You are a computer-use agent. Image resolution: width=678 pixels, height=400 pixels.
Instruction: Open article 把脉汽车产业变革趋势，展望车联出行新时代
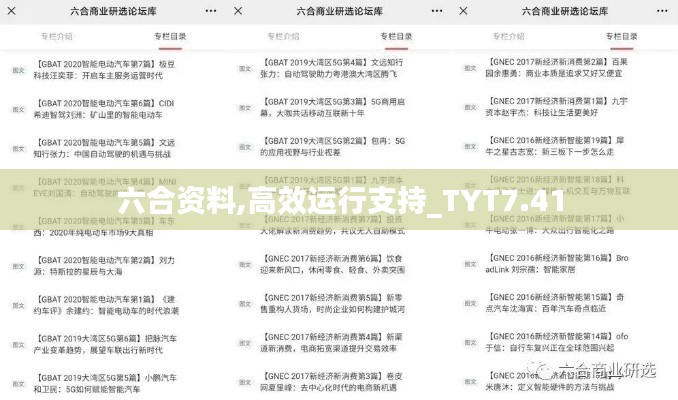click(106, 345)
